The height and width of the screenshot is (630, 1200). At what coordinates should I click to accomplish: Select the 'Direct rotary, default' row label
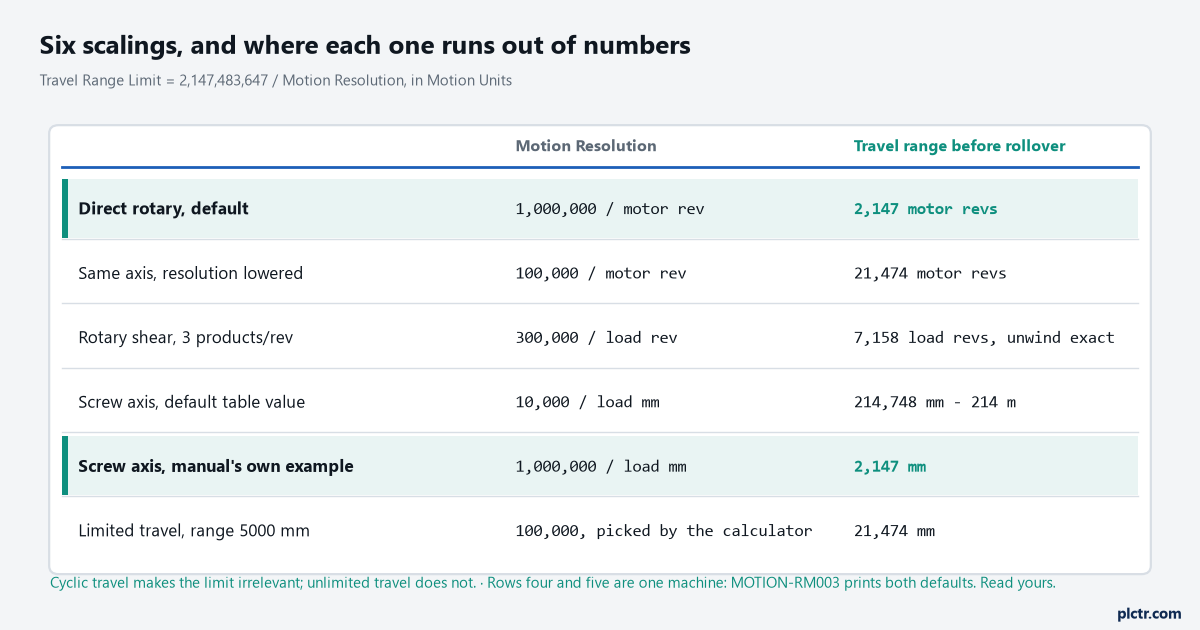[x=164, y=209]
